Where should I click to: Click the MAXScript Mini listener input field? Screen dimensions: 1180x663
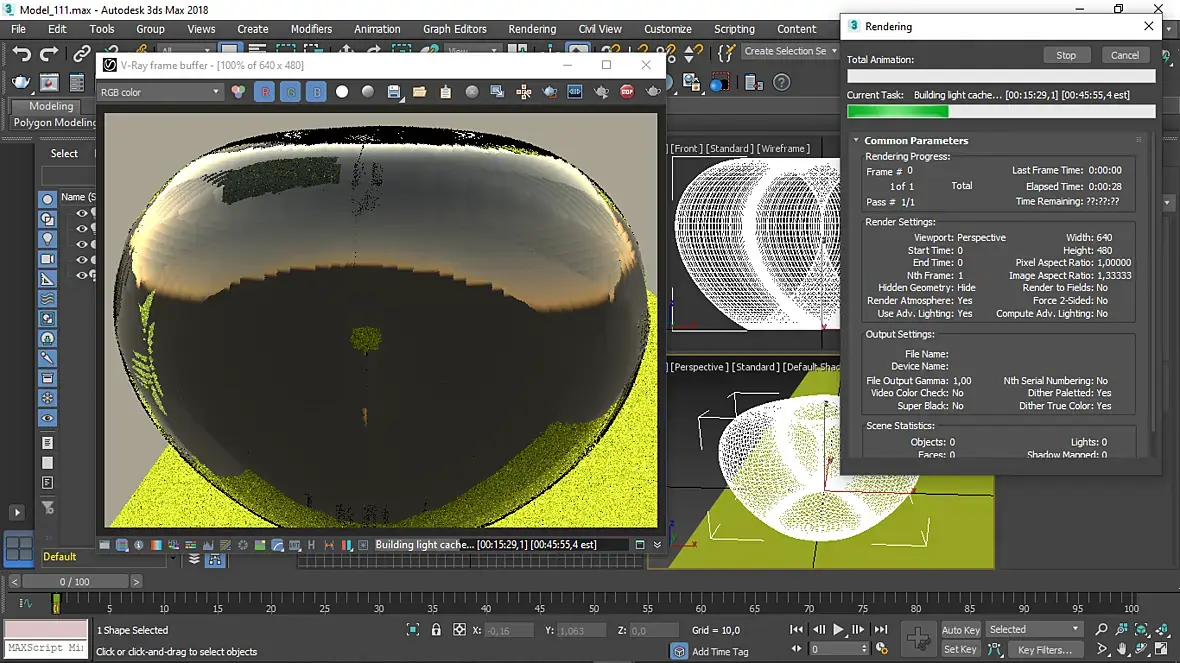tap(46, 648)
